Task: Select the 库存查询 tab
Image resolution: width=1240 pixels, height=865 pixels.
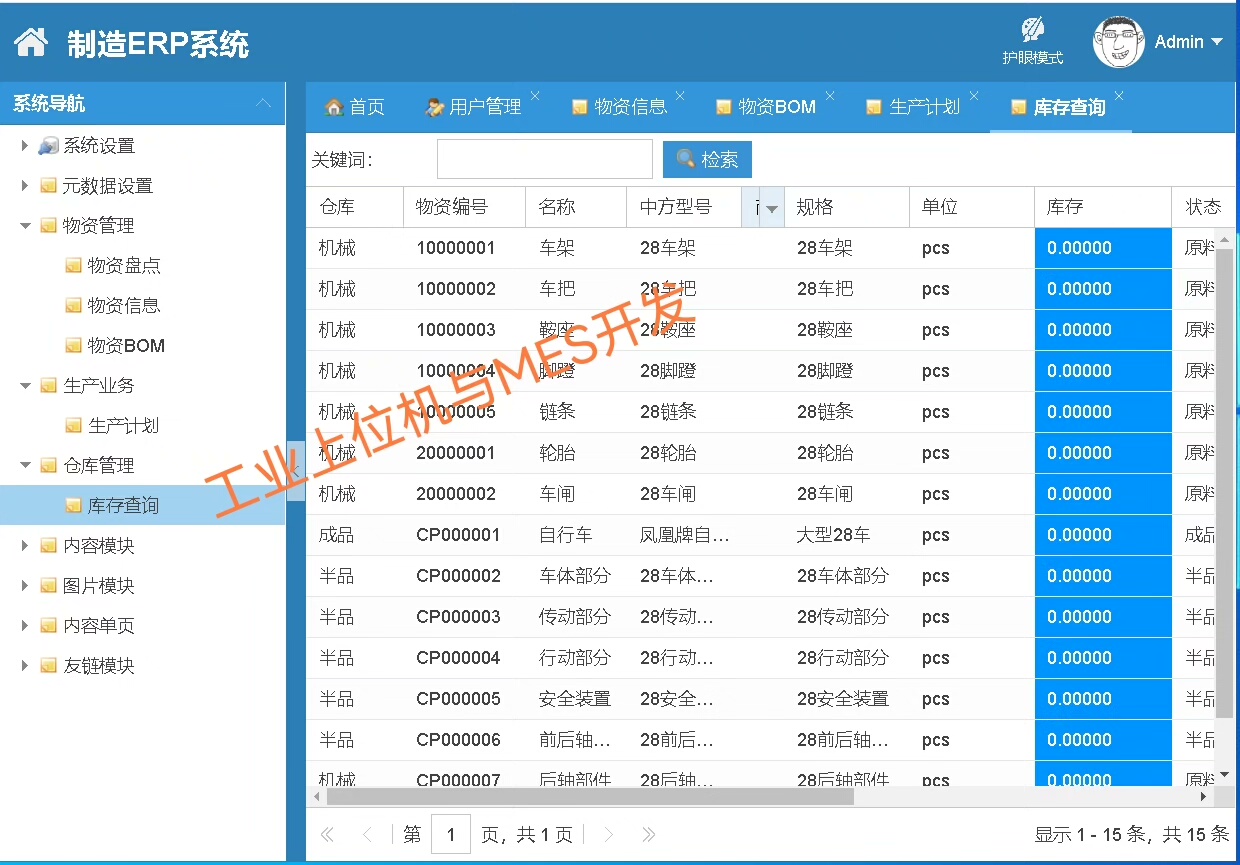Action: [1058, 107]
